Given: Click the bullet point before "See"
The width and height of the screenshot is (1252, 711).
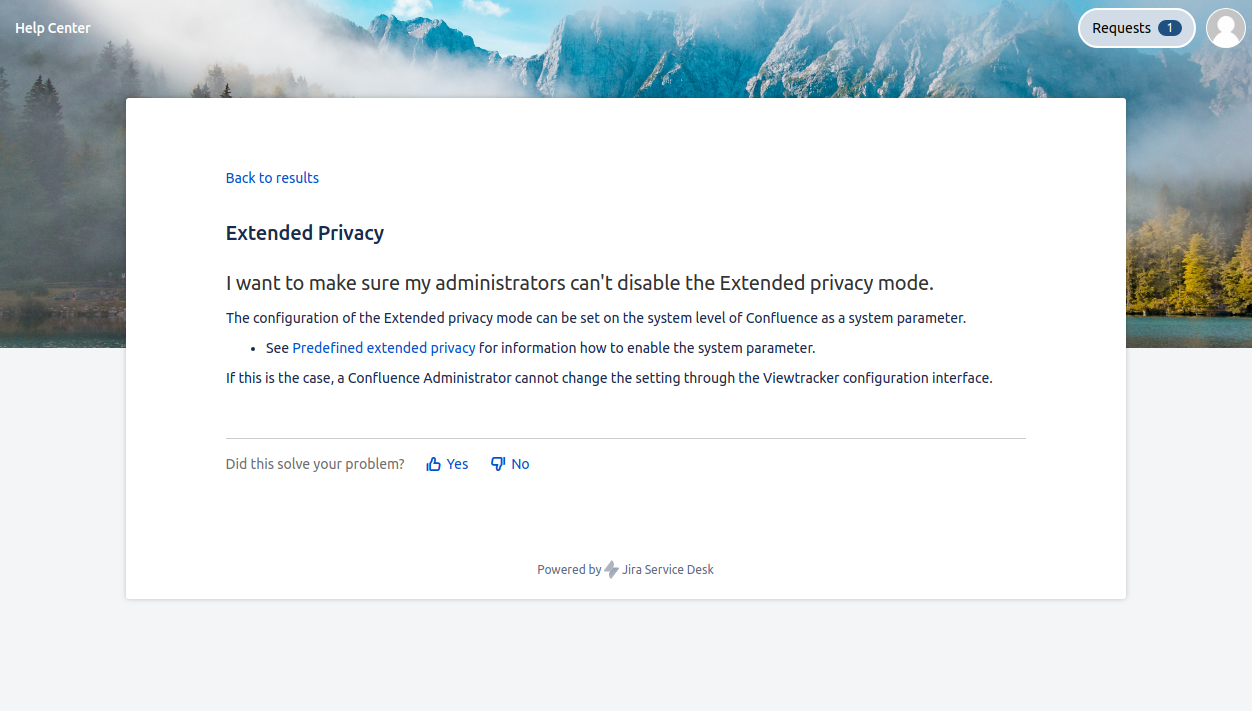Looking at the screenshot, I should (255, 349).
